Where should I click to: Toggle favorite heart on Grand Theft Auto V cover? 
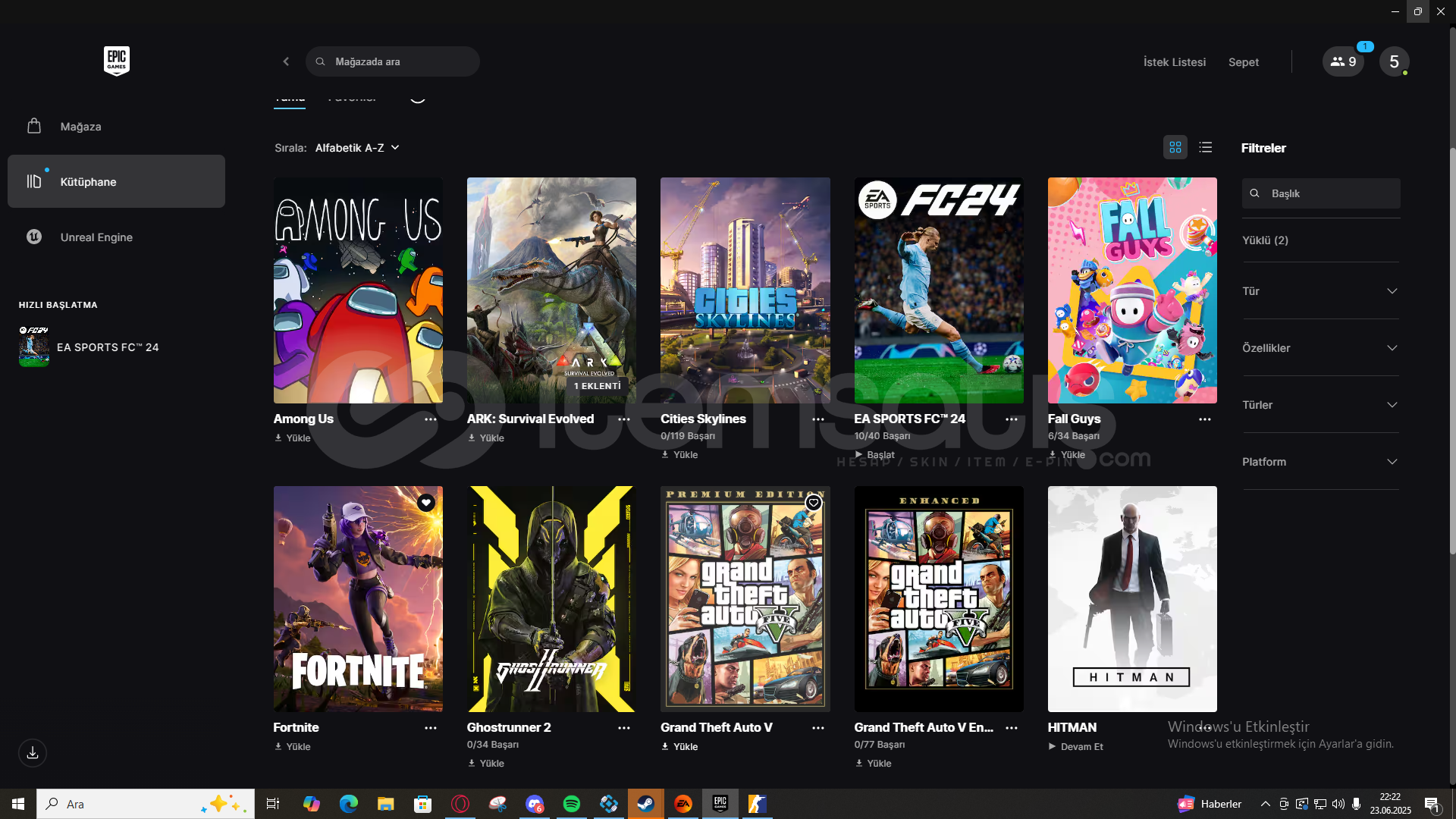click(x=814, y=503)
